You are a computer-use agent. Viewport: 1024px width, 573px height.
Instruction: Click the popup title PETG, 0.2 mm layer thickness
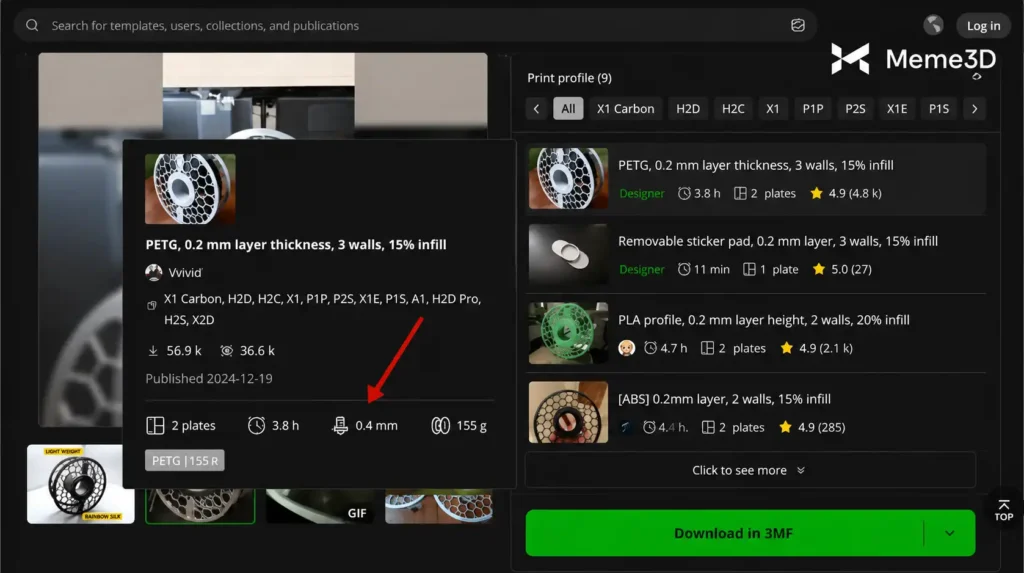coord(296,244)
